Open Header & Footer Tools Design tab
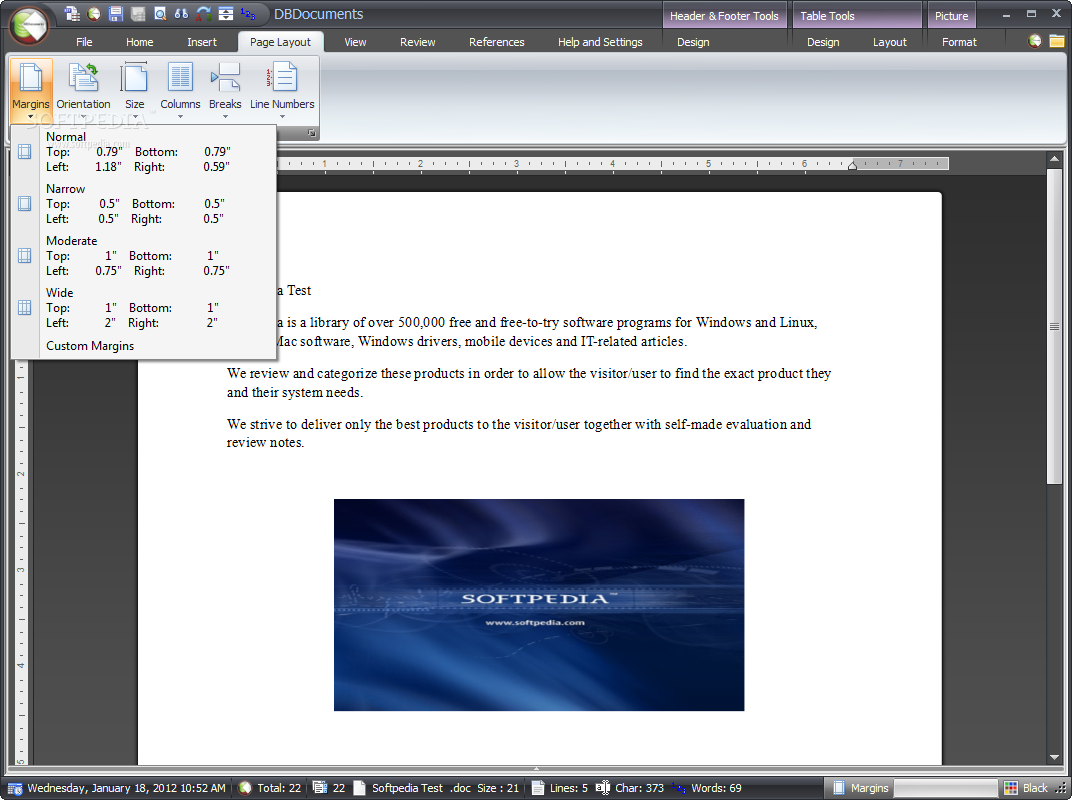 [x=693, y=42]
